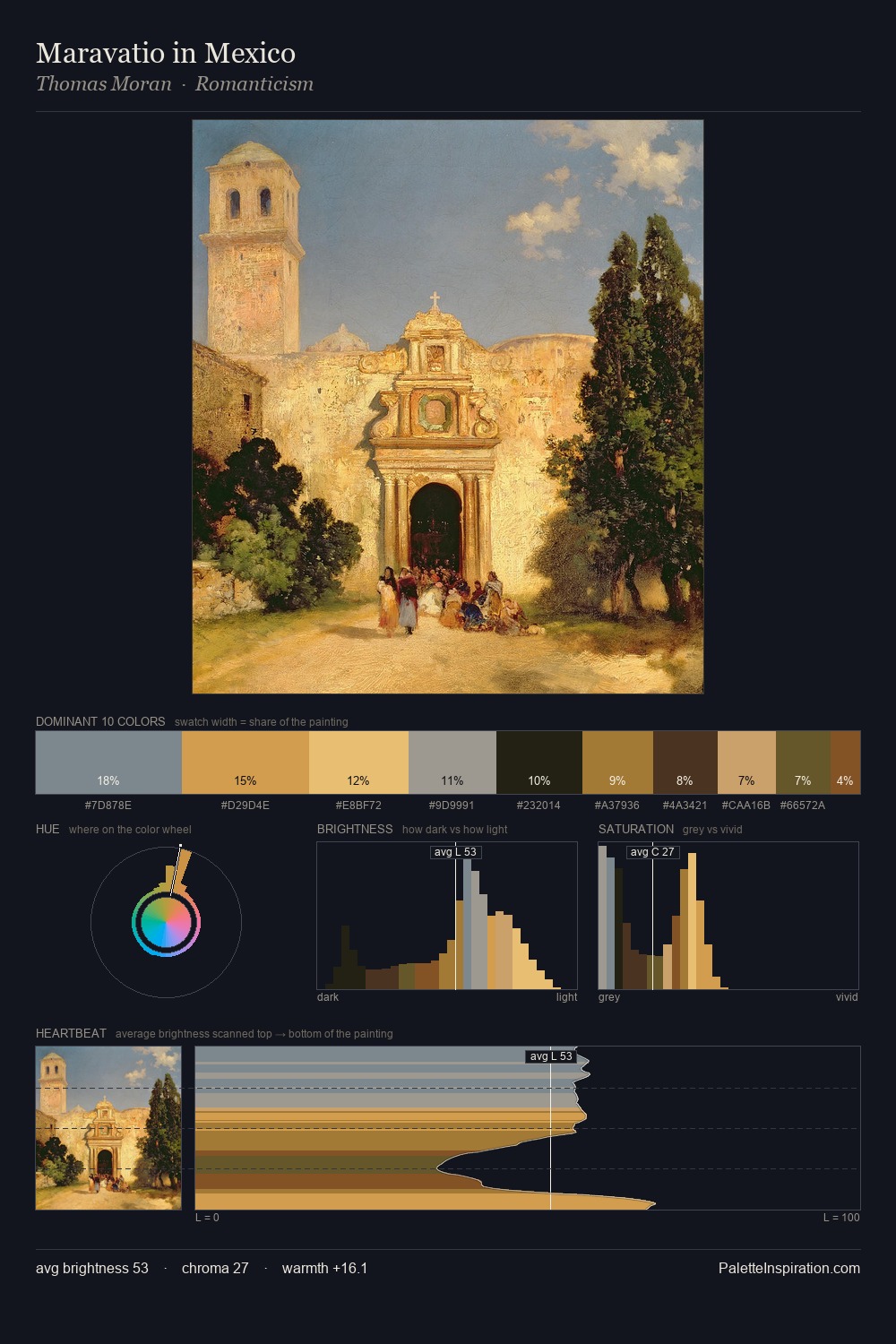Click the '#CAA16B' hex code text
This screenshot has height=1344, width=896.
tap(746, 806)
